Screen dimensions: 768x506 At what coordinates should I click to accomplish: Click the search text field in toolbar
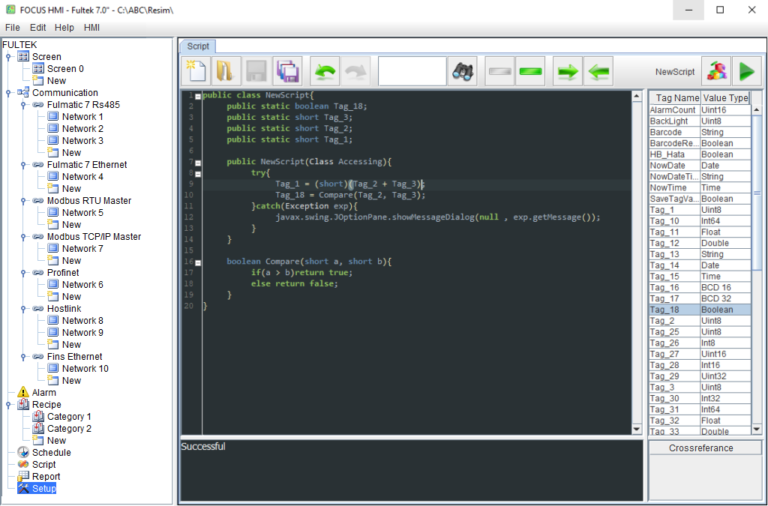click(412, 71)
